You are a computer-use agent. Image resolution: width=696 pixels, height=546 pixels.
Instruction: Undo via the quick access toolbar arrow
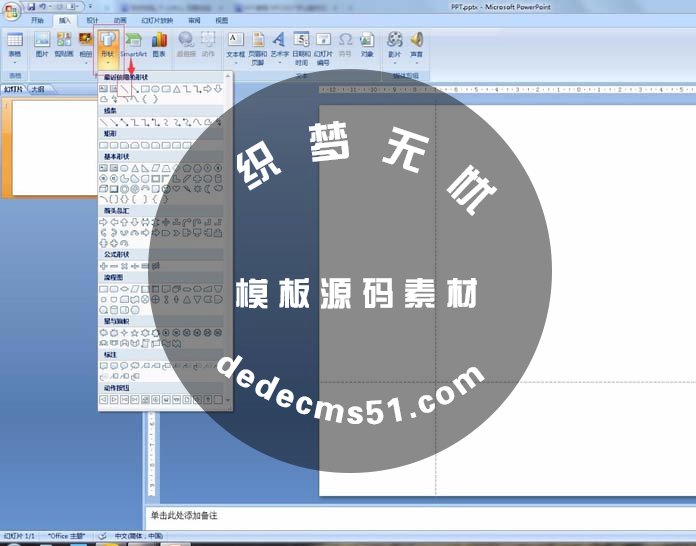[x=43, y=7]
